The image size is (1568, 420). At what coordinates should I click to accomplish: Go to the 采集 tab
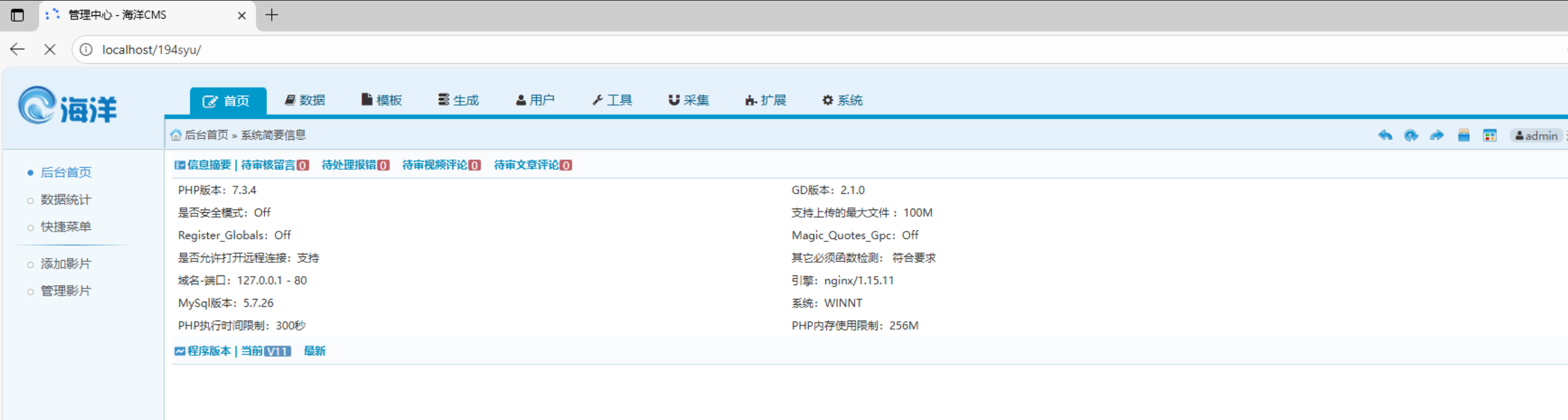click(x=688, y=100)
